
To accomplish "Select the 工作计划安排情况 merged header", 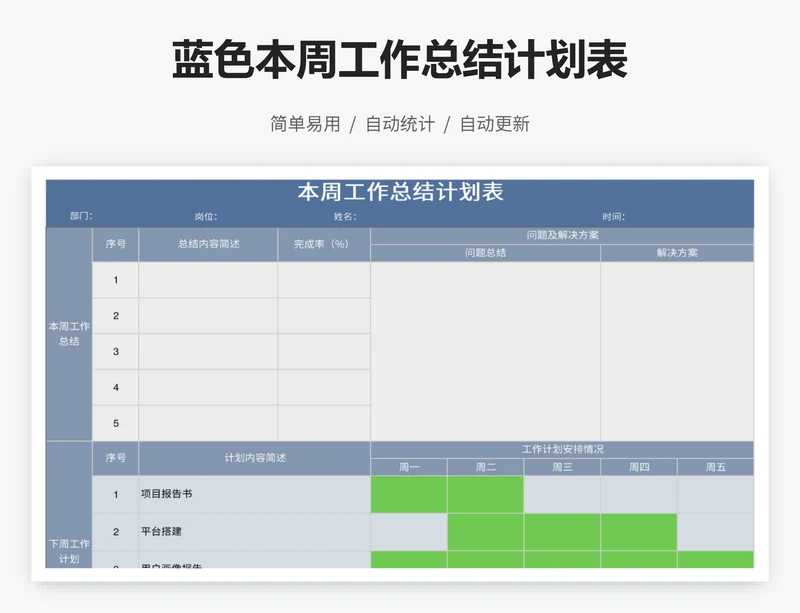I will (562, 450).
